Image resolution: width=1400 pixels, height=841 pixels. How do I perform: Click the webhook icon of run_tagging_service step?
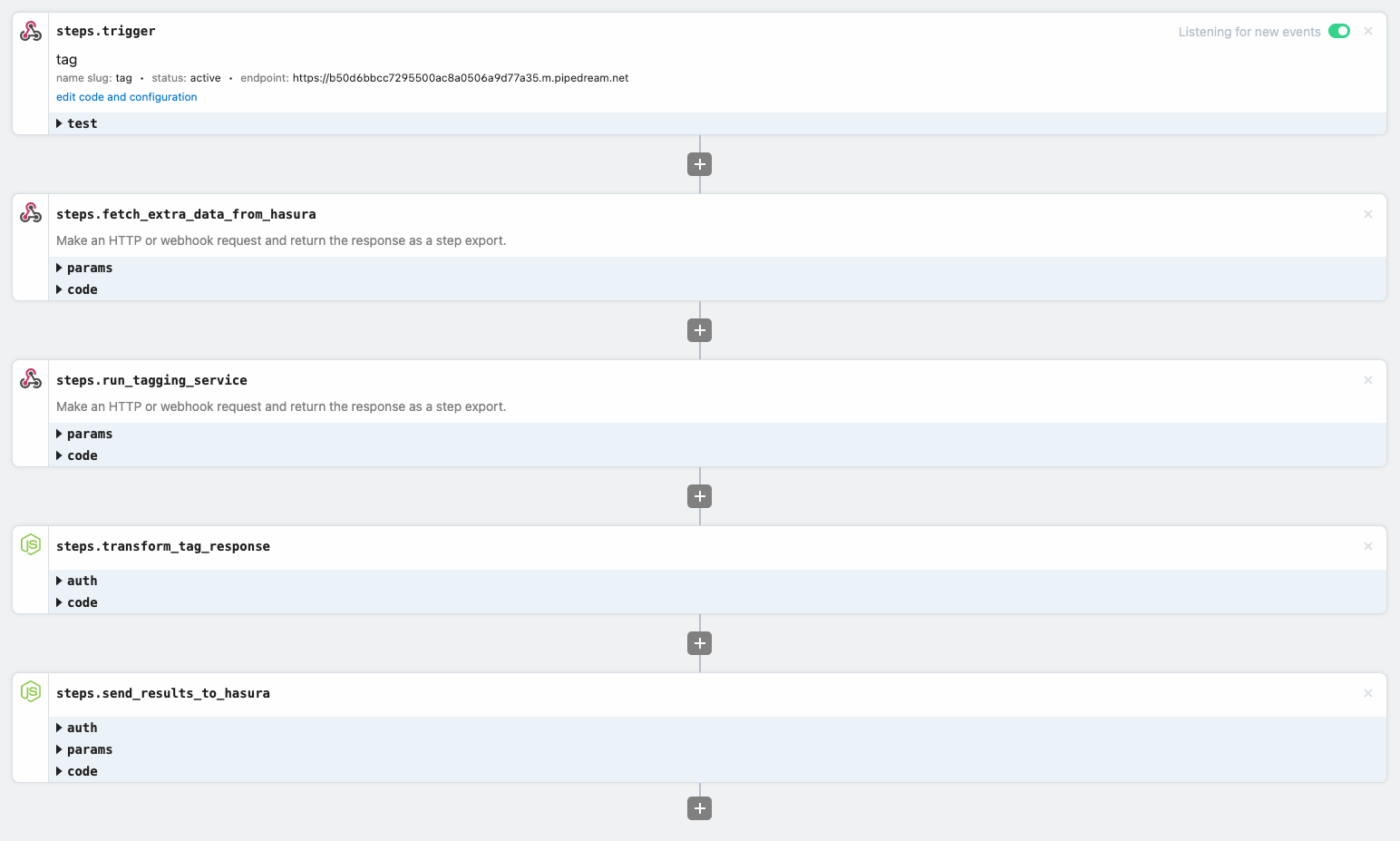[31, 379]
